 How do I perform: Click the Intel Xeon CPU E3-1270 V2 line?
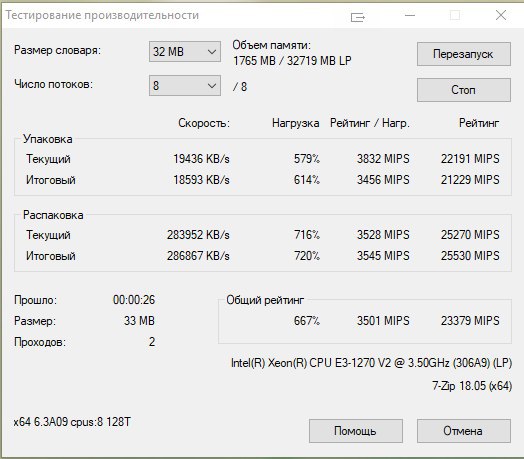(371, 363)
